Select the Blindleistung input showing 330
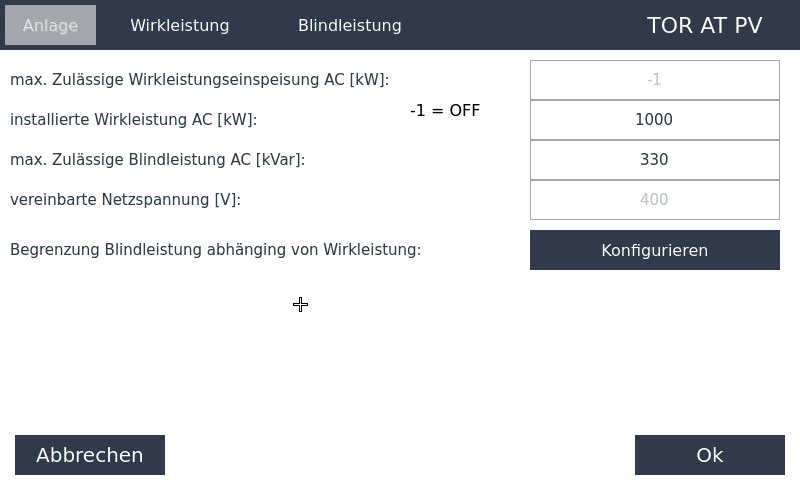This screenshot has height=480, width=800. (654, 160)
